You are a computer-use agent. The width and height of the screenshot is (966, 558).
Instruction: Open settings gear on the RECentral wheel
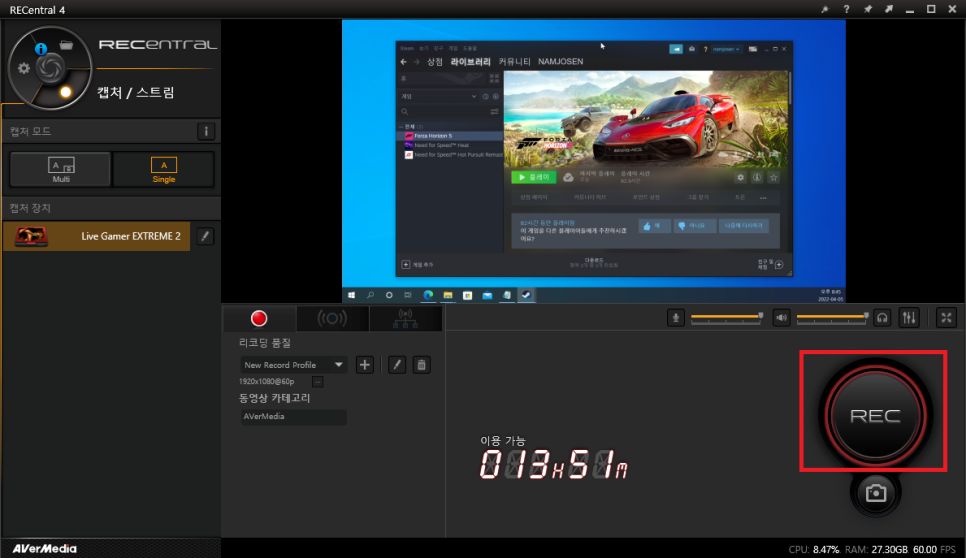[x=23, y=68]
